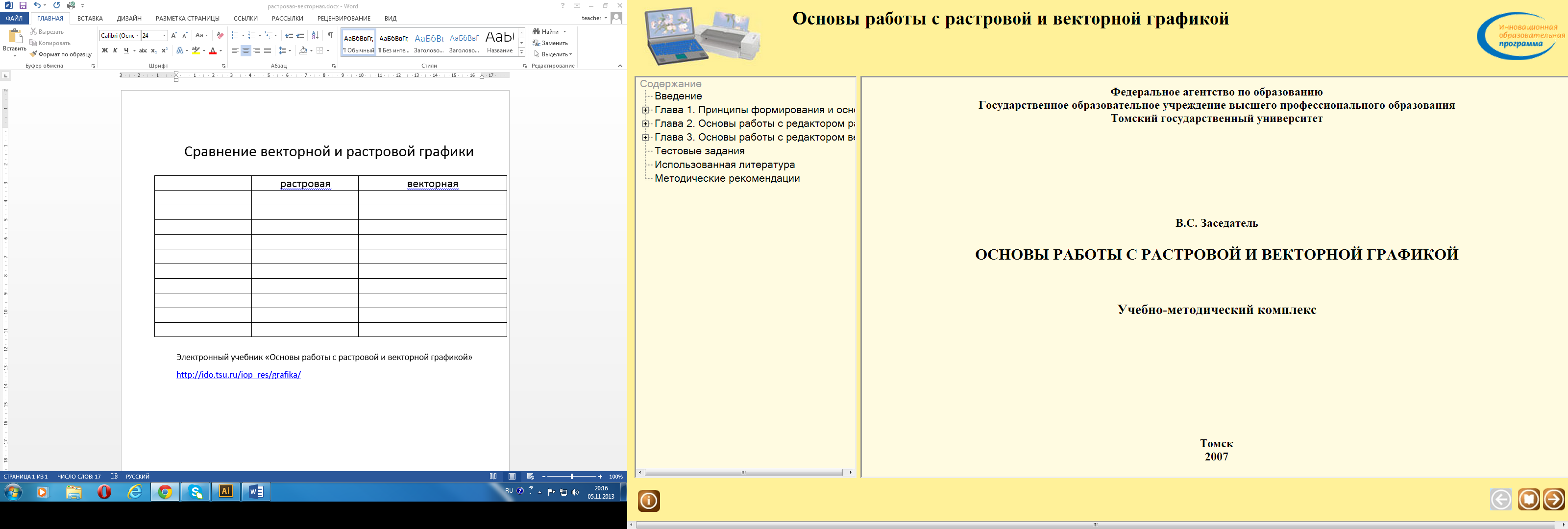Save the document with the floppy icon
Viewport: 1568px width, 529px height.
(x=23, y=5)
